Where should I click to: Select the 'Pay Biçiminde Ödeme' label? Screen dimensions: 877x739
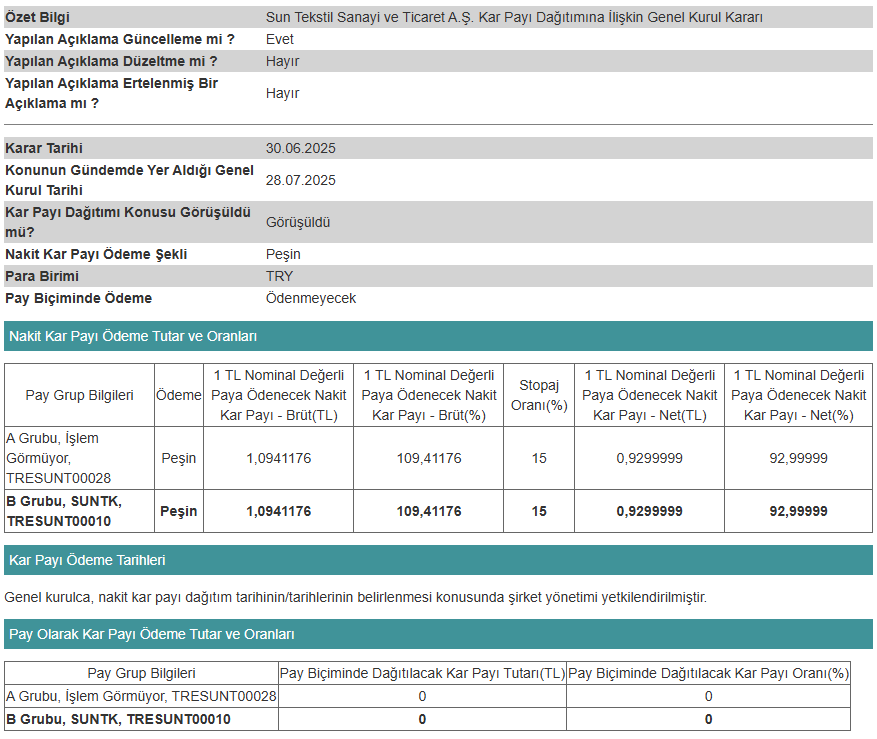click(x=78, y=298)
